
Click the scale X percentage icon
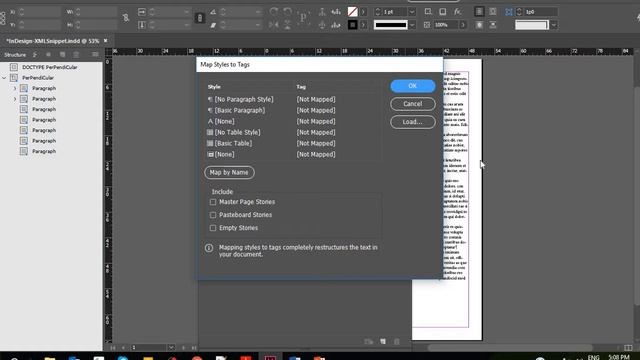click(x=142, y=12)
